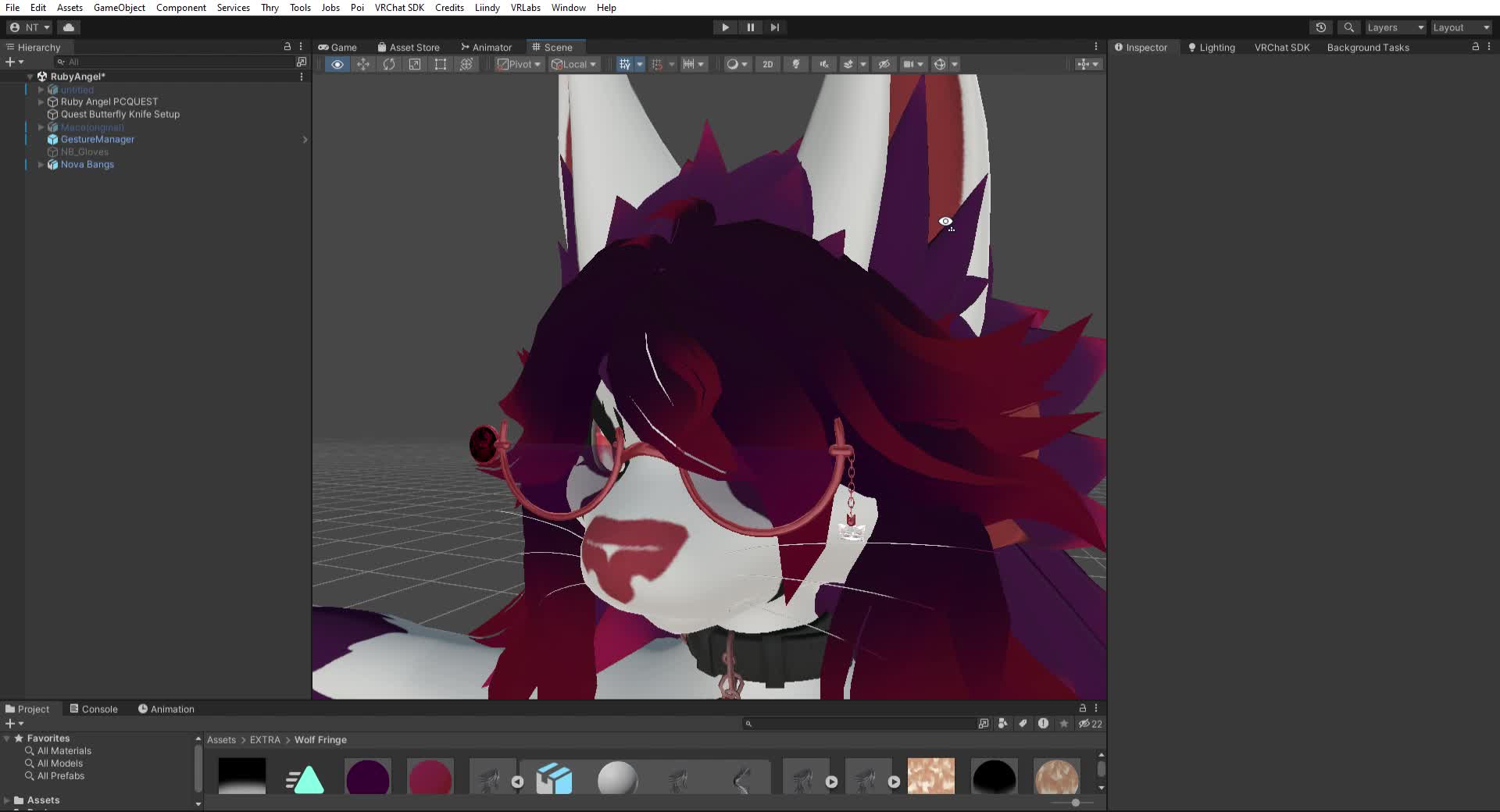Open Search by Type filter icon
Image resolution: width=1500 pixels, height=812 pixels.
[1003, 724]
